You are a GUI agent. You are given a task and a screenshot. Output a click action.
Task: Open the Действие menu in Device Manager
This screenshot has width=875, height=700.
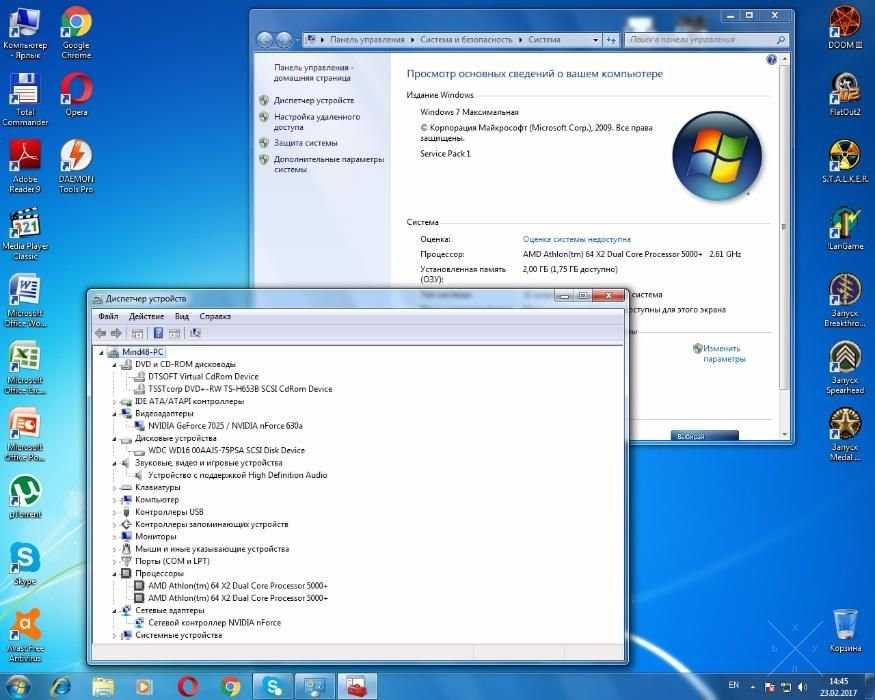pos(146,316)
